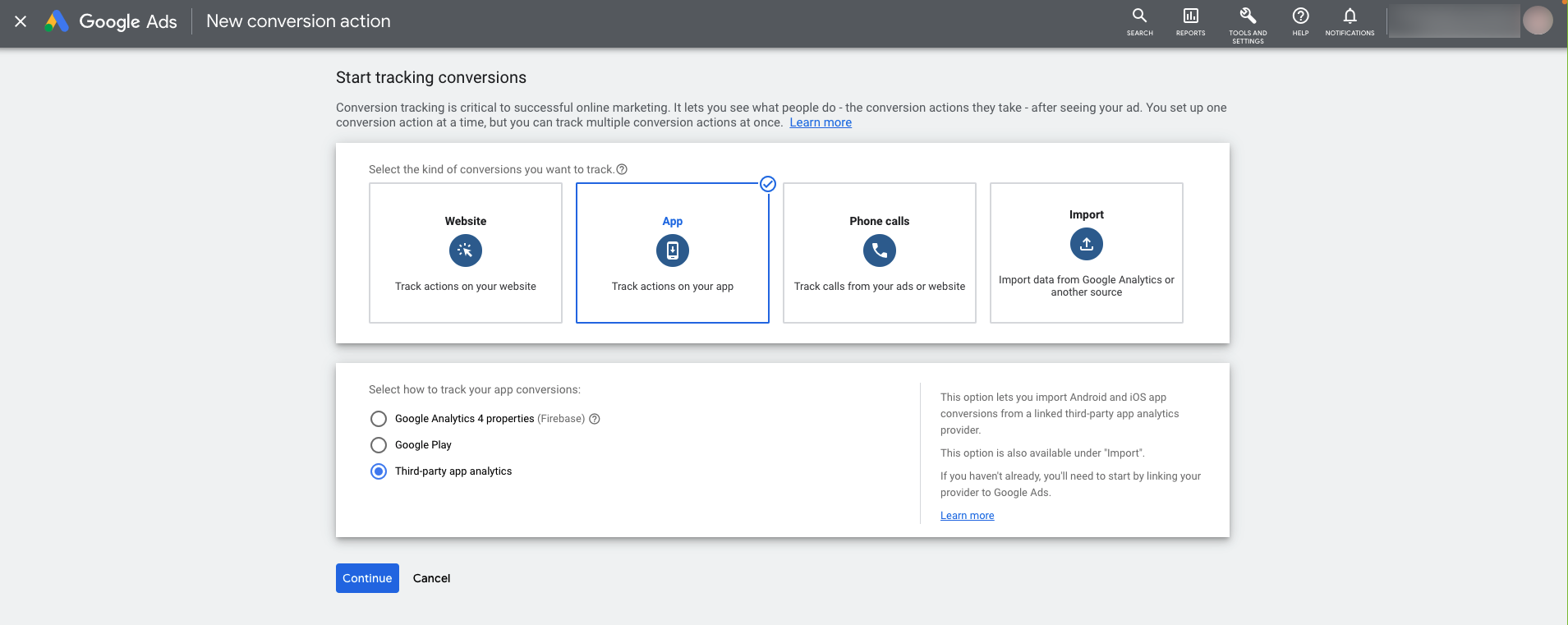Click the Cancel button
Image resolution: width=1568 pixels, height=625 pixels.
tap(431, 578)
